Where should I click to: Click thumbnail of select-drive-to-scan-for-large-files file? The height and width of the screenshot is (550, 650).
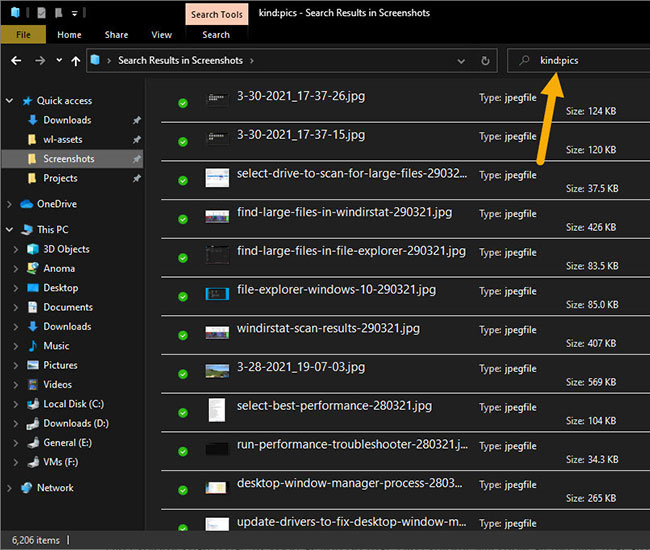[x=217, y=178]
